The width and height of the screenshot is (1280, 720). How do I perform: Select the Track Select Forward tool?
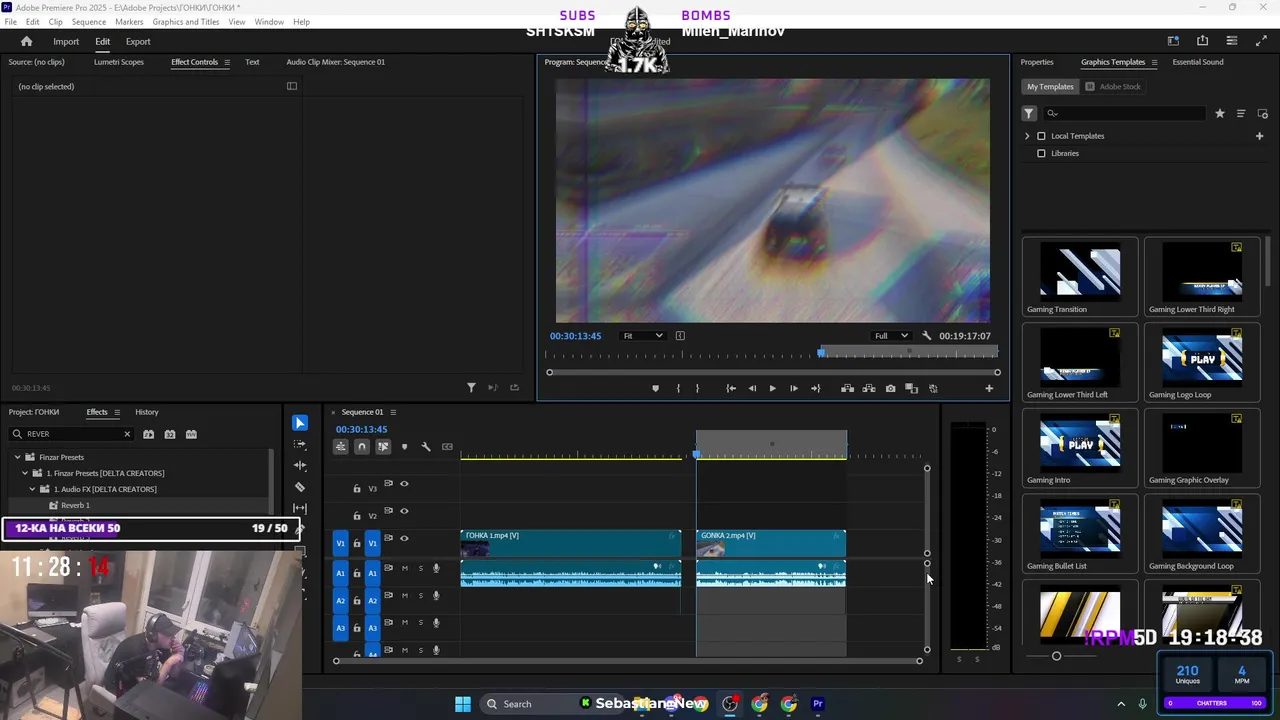click(x=300, y=444)
